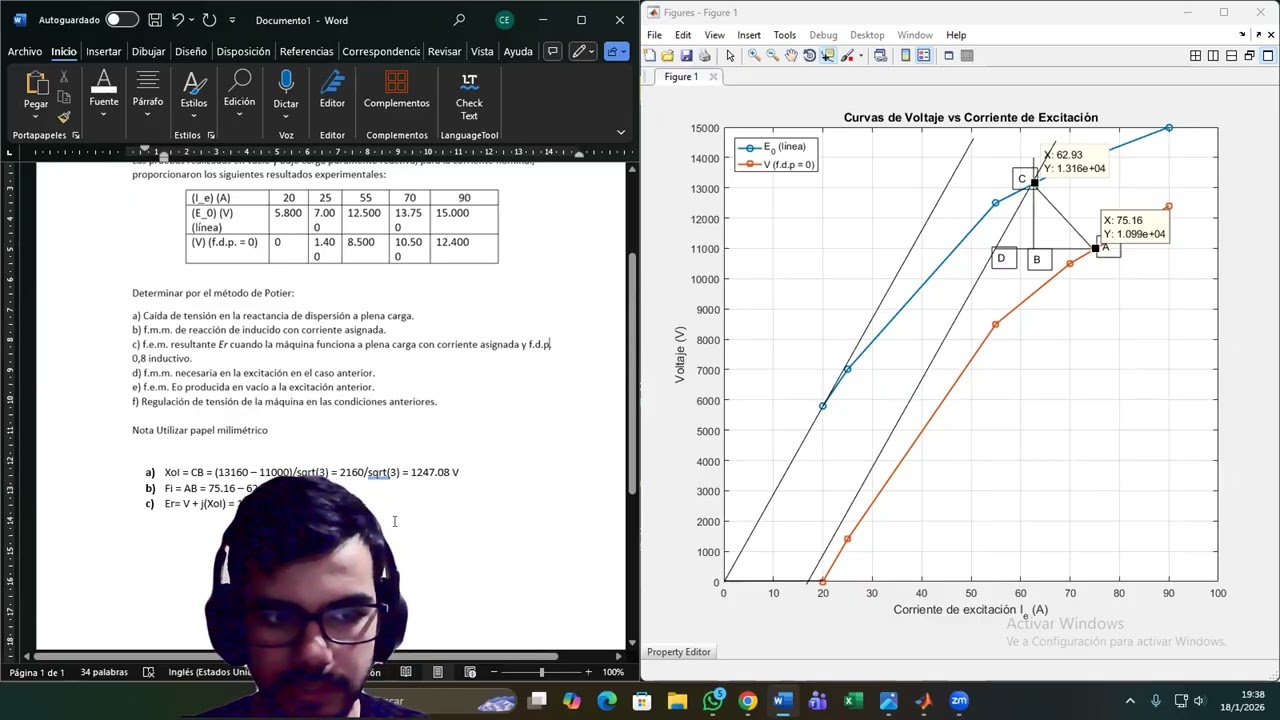
Task: Switch to the Dibujar ribbon tab
Action: point(148,51)
